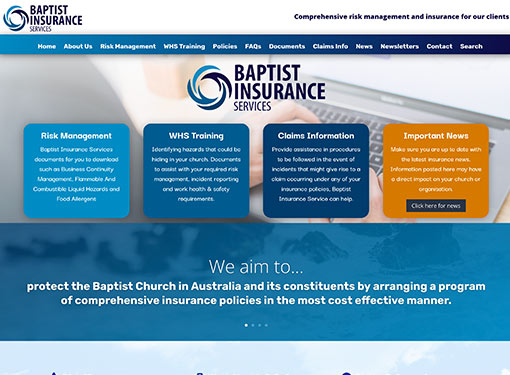Open the Contact page link

coord(439,46)
